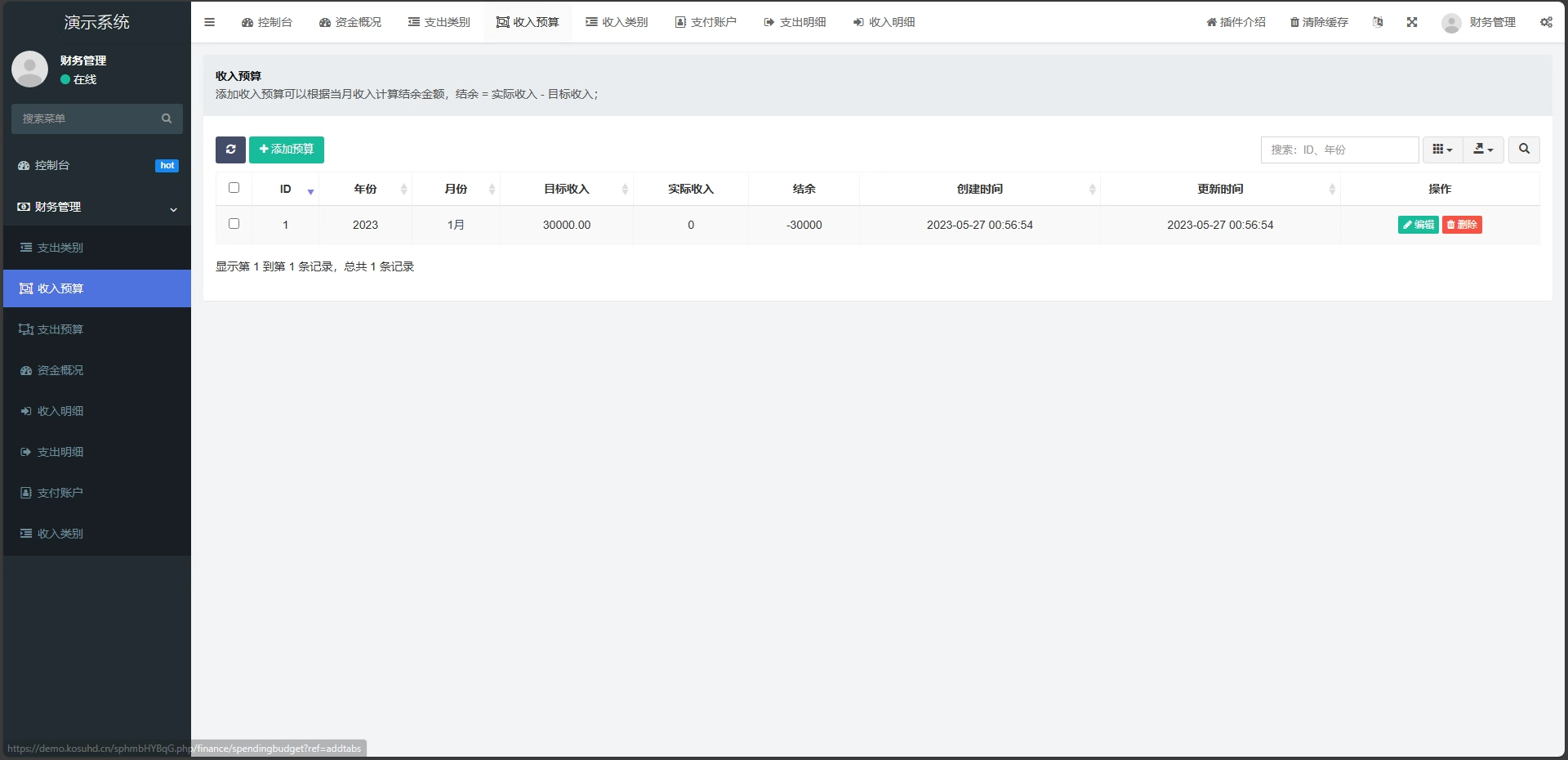Toggle the sidebar with hamburger icon
This screenshot has width=1568, height=760.
click(209, 22)
